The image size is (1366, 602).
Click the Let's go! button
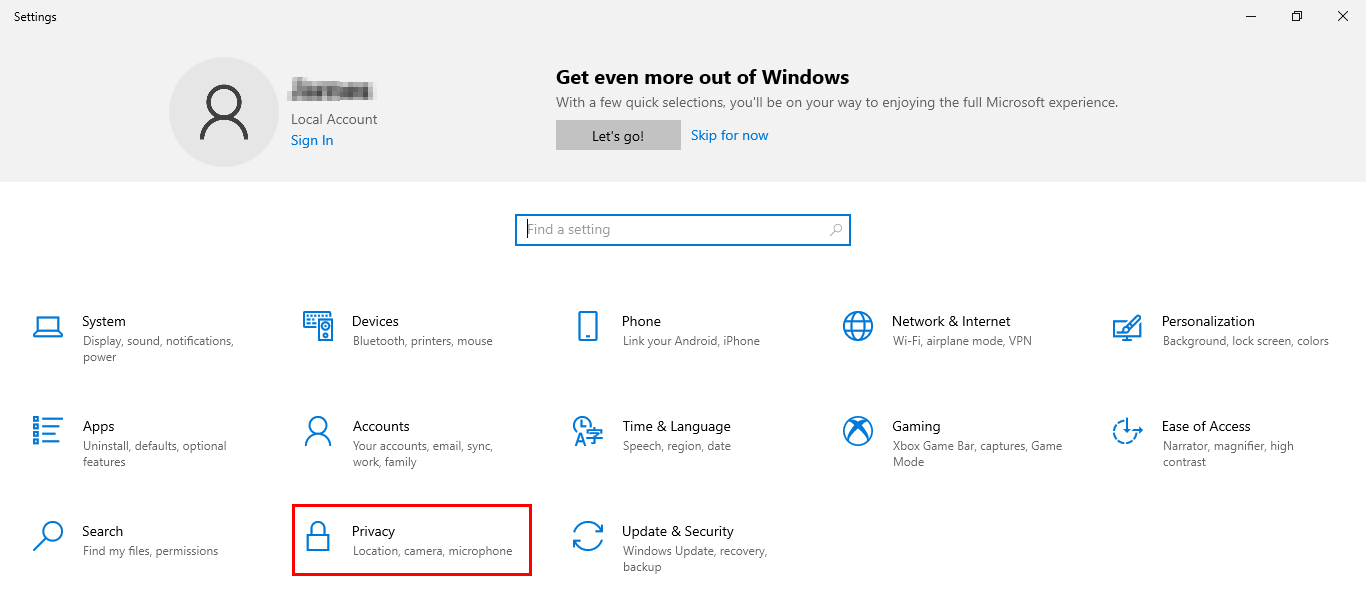[x=618, y=136]
